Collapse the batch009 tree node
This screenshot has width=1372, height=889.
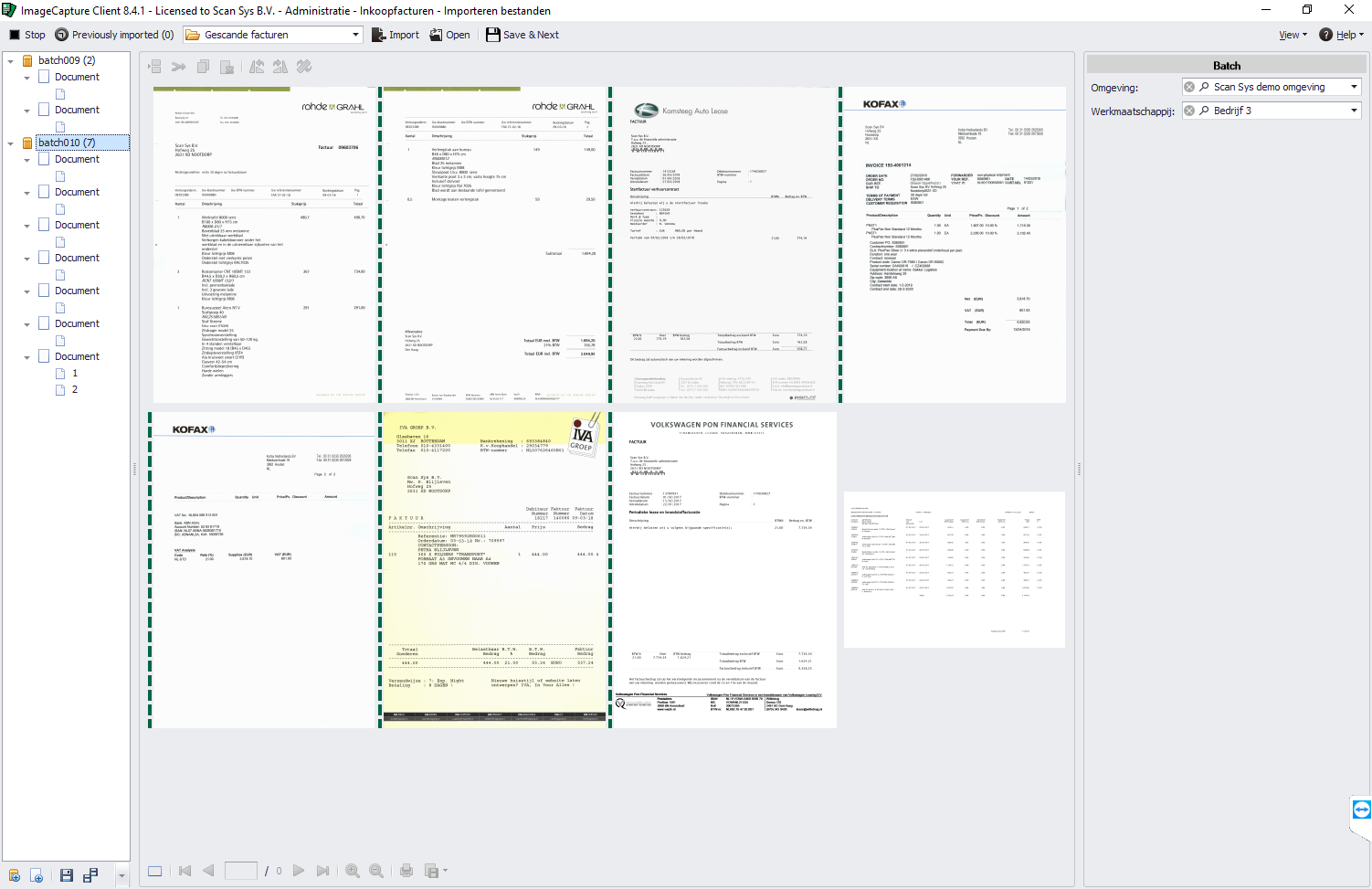tap(11, 61)
